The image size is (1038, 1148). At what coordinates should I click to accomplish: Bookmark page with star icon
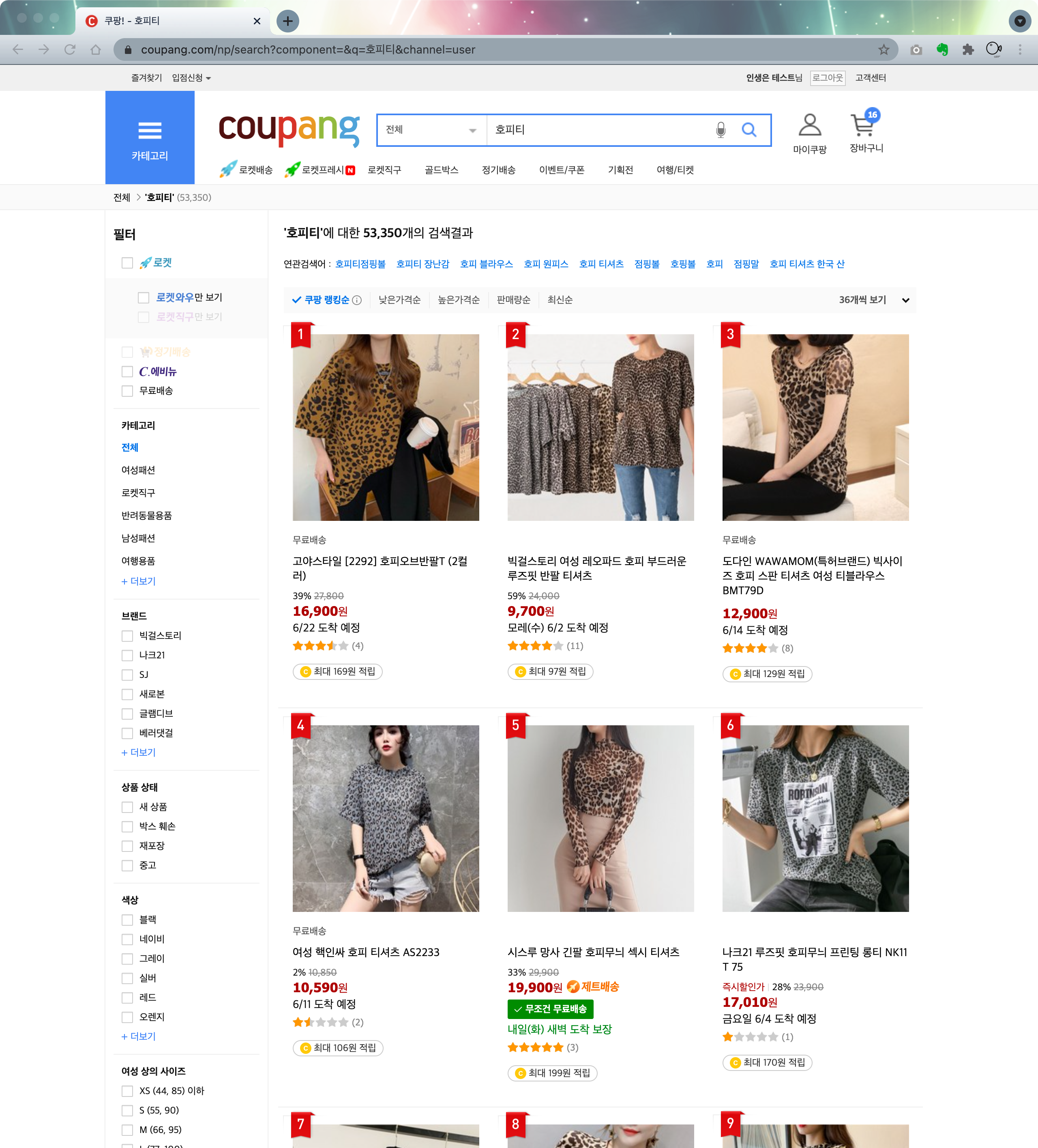click(x=883, y=49)
